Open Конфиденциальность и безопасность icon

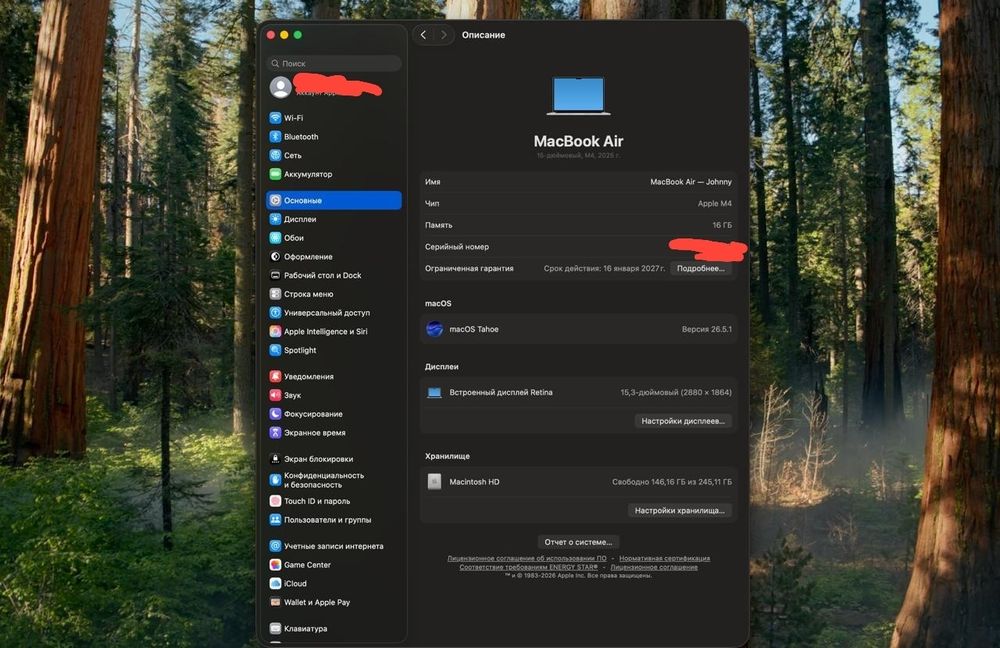click(x=275, y=480)
